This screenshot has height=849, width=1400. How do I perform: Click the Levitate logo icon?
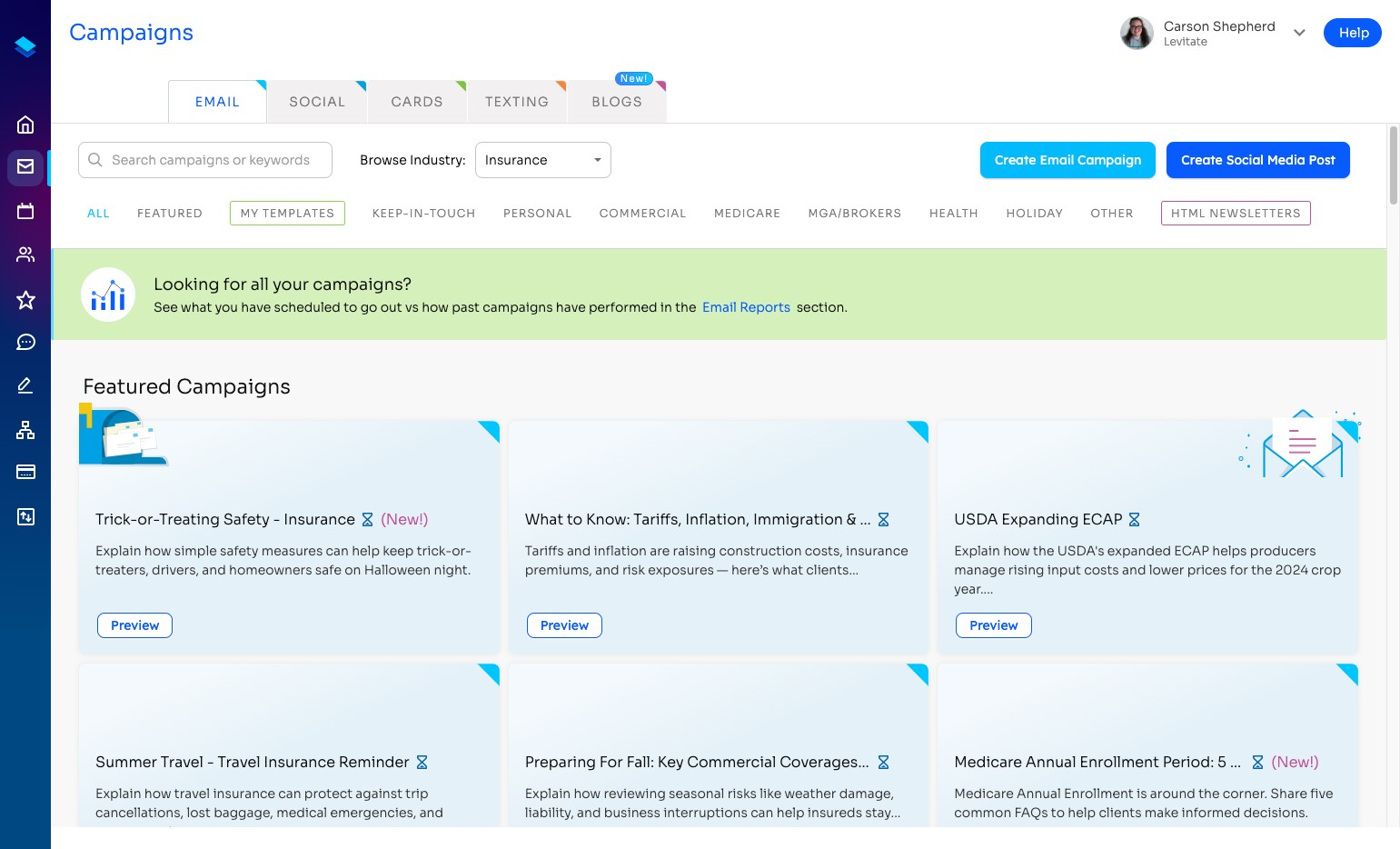click(x=25, y=46)
